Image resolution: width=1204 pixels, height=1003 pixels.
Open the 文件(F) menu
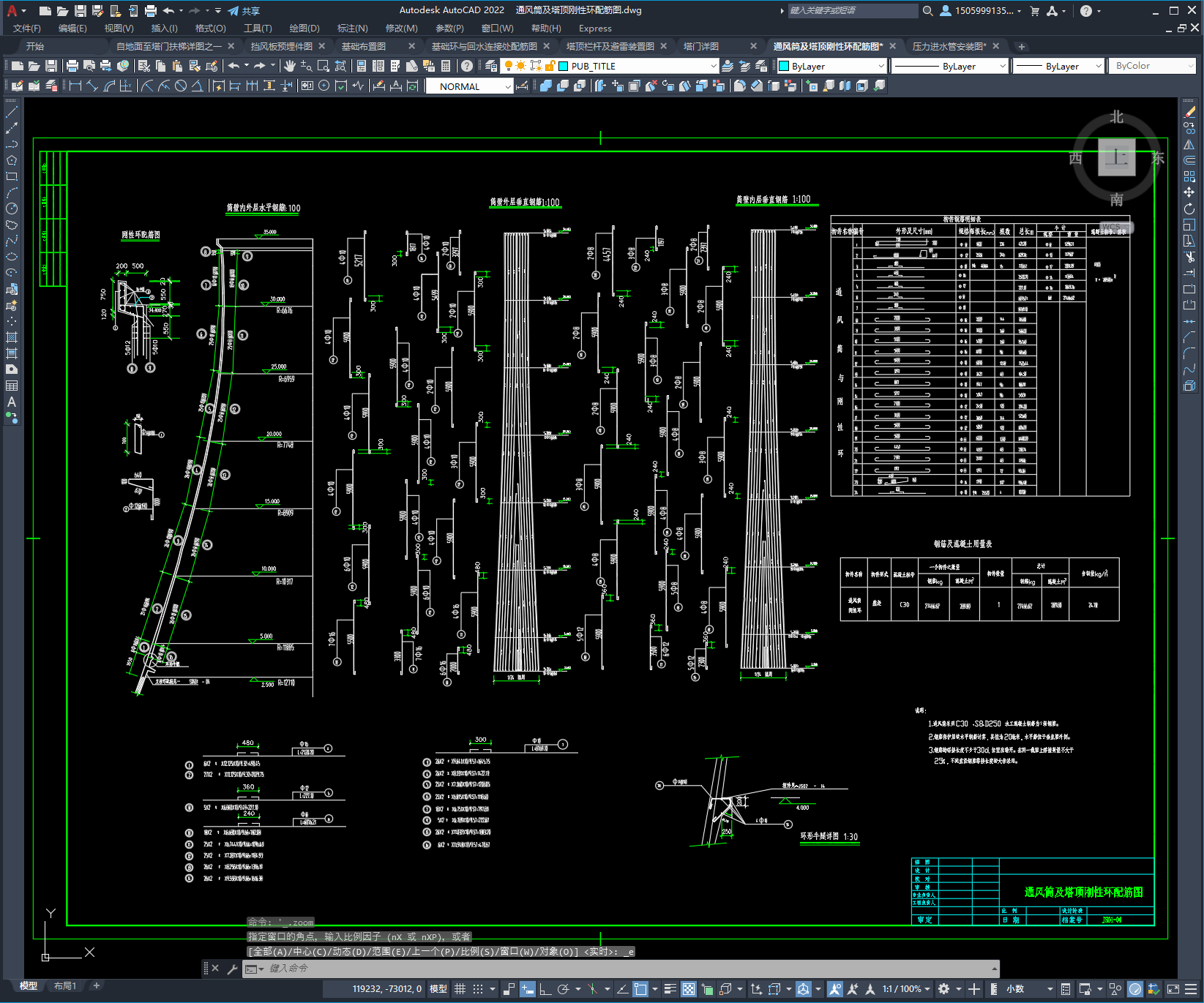[27, 29]
